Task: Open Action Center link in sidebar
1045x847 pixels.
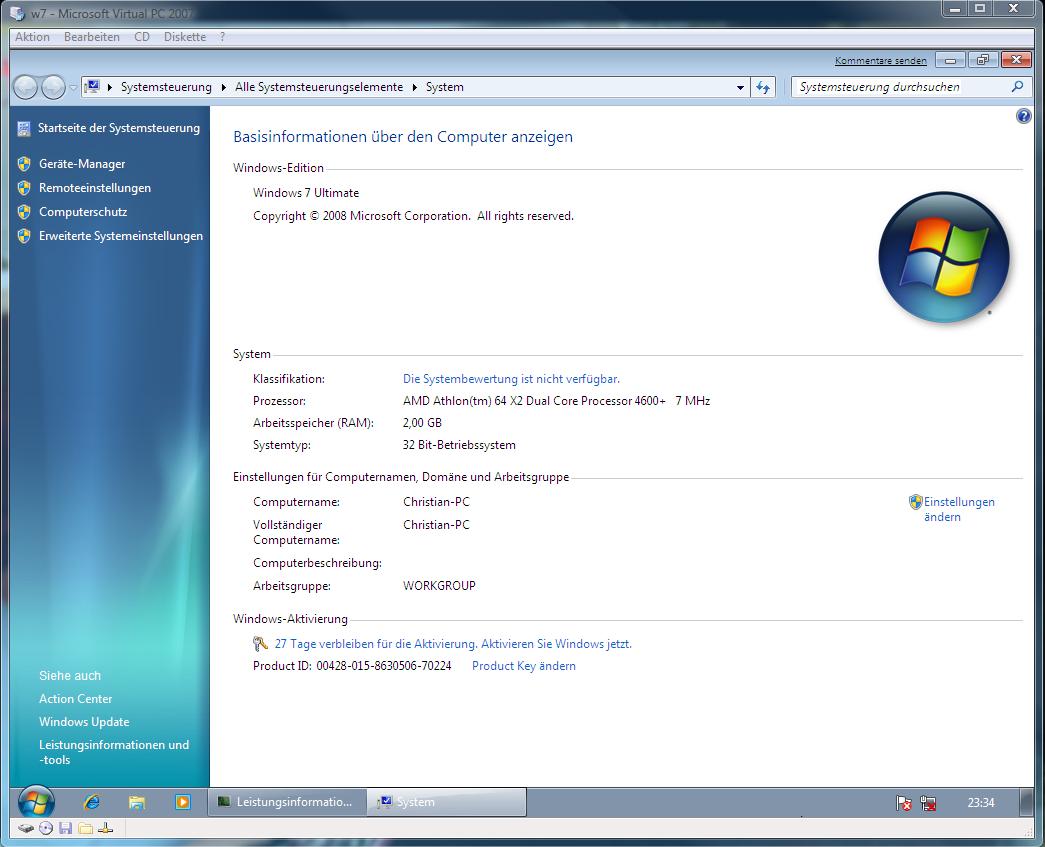Action: [x=75, y=699]
